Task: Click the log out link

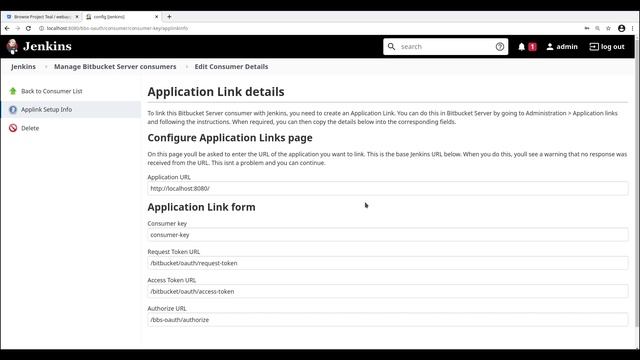Action: click(x=607, y=47)
